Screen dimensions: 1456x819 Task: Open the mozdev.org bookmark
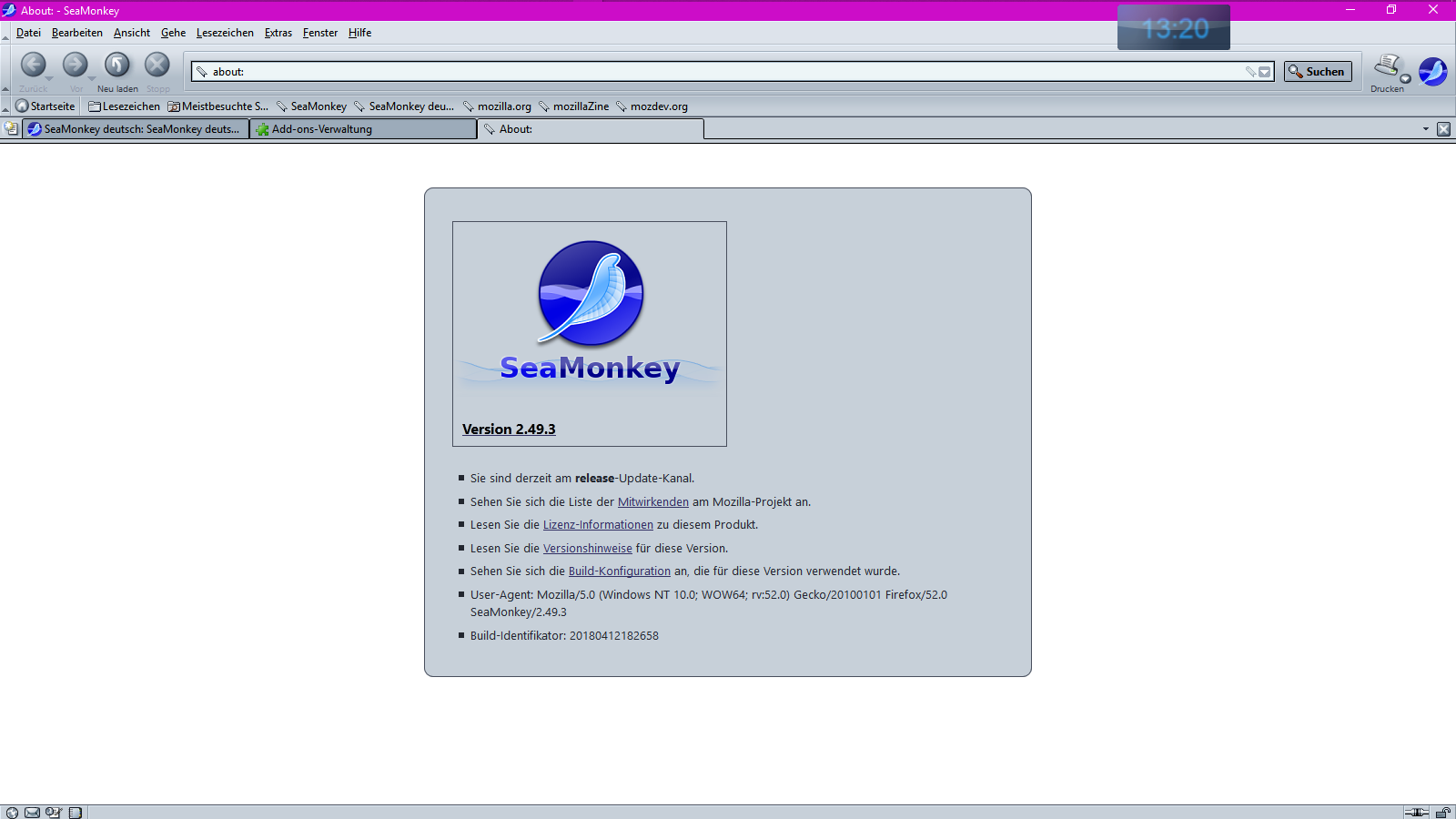click(x=652, y=106)
